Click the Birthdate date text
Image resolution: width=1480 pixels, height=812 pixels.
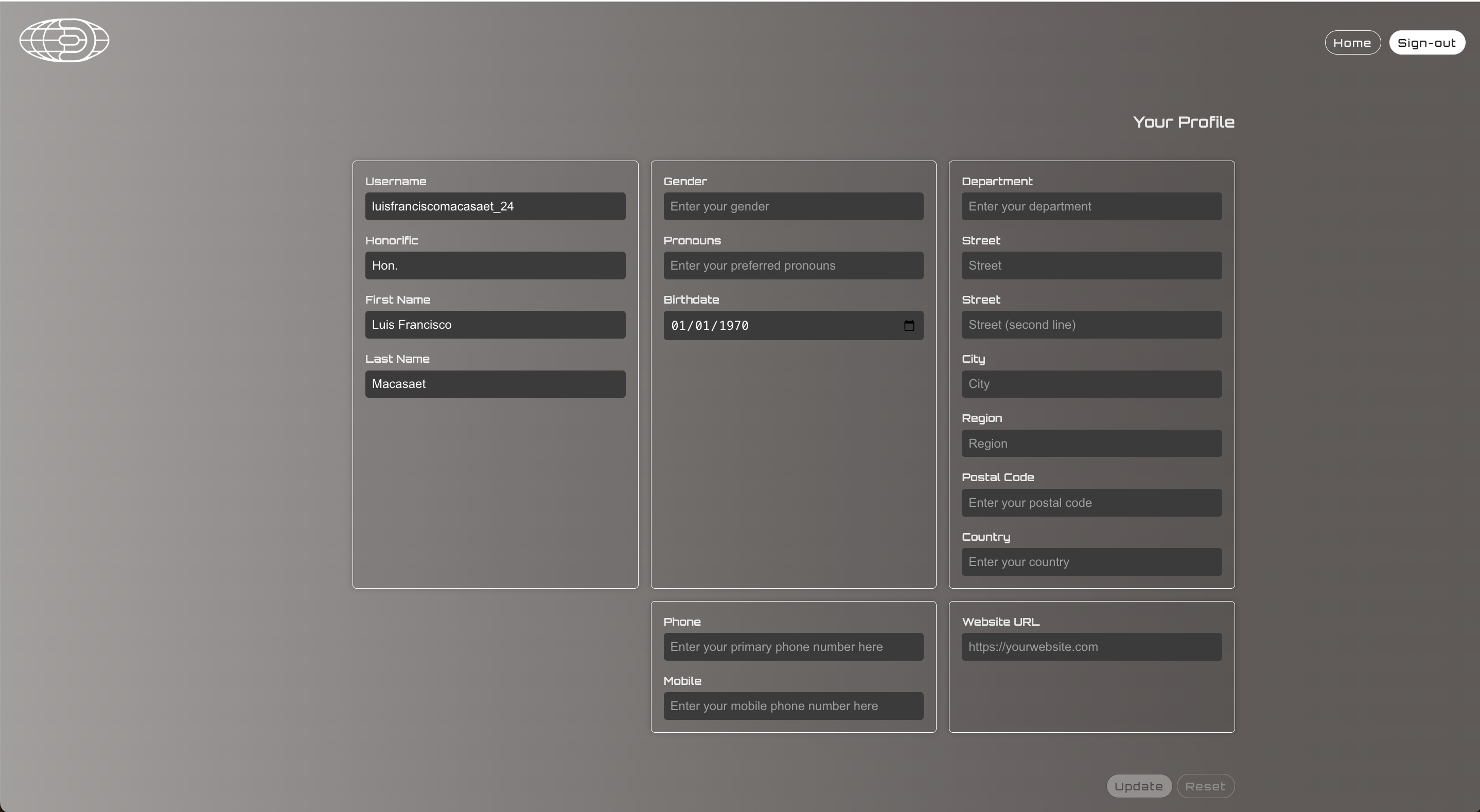[x=710, y=326]
